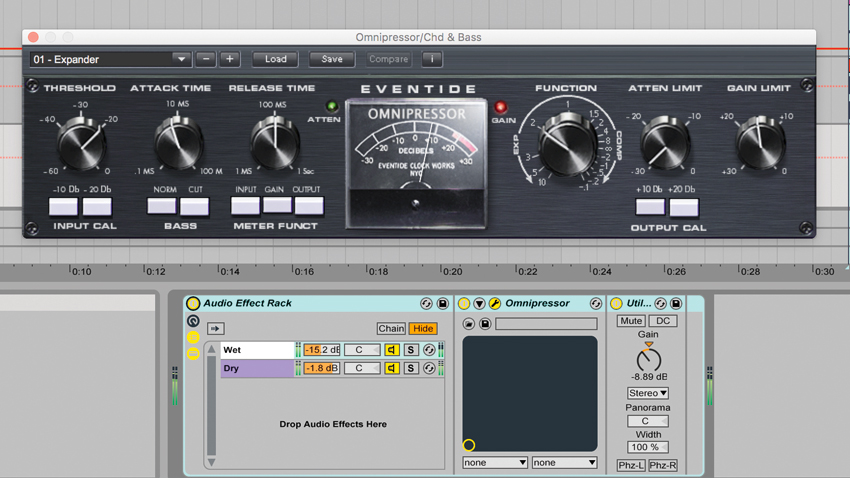Show the rack macro controls icon

pyautogui.click(x=193, y=321)
